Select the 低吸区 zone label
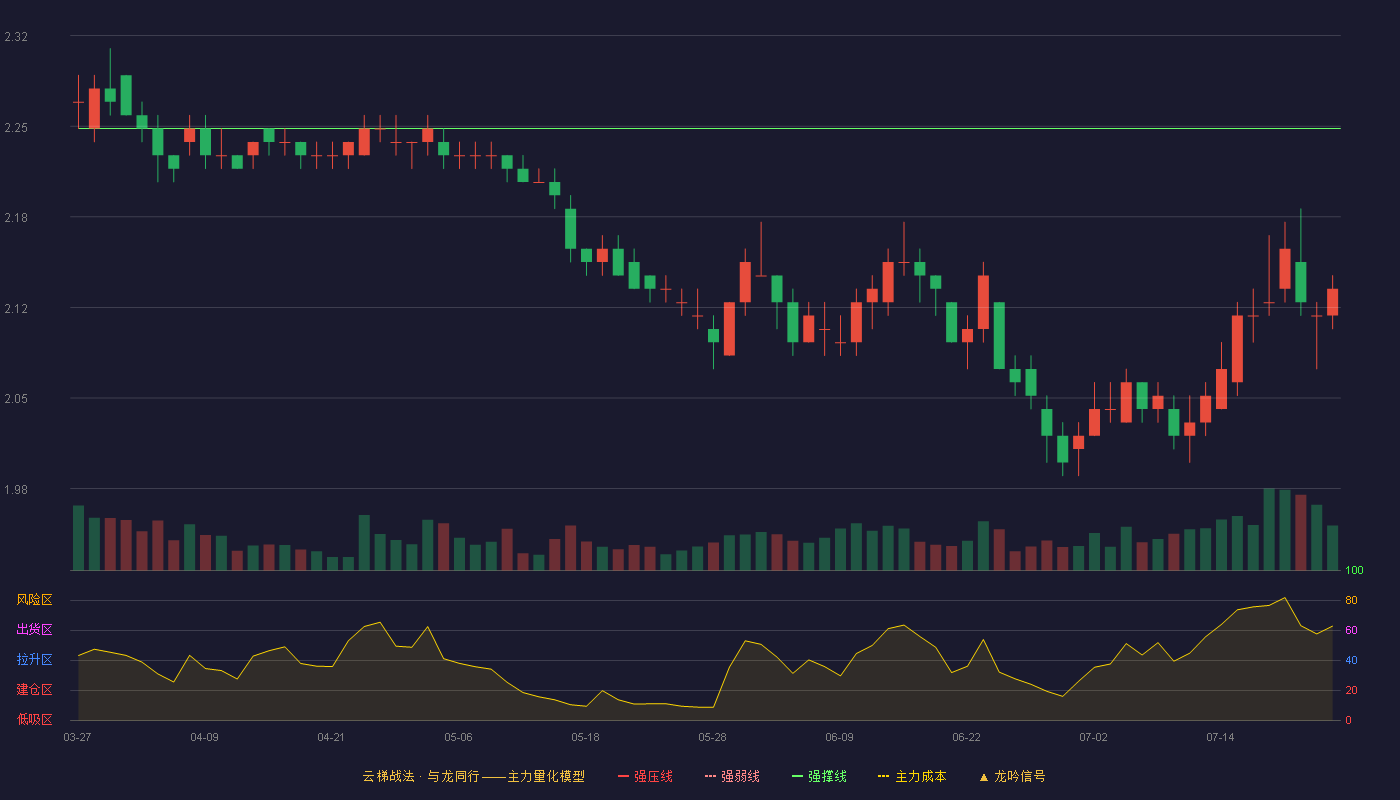Viewport: 1400px width, 800px height. click(34, 720)
